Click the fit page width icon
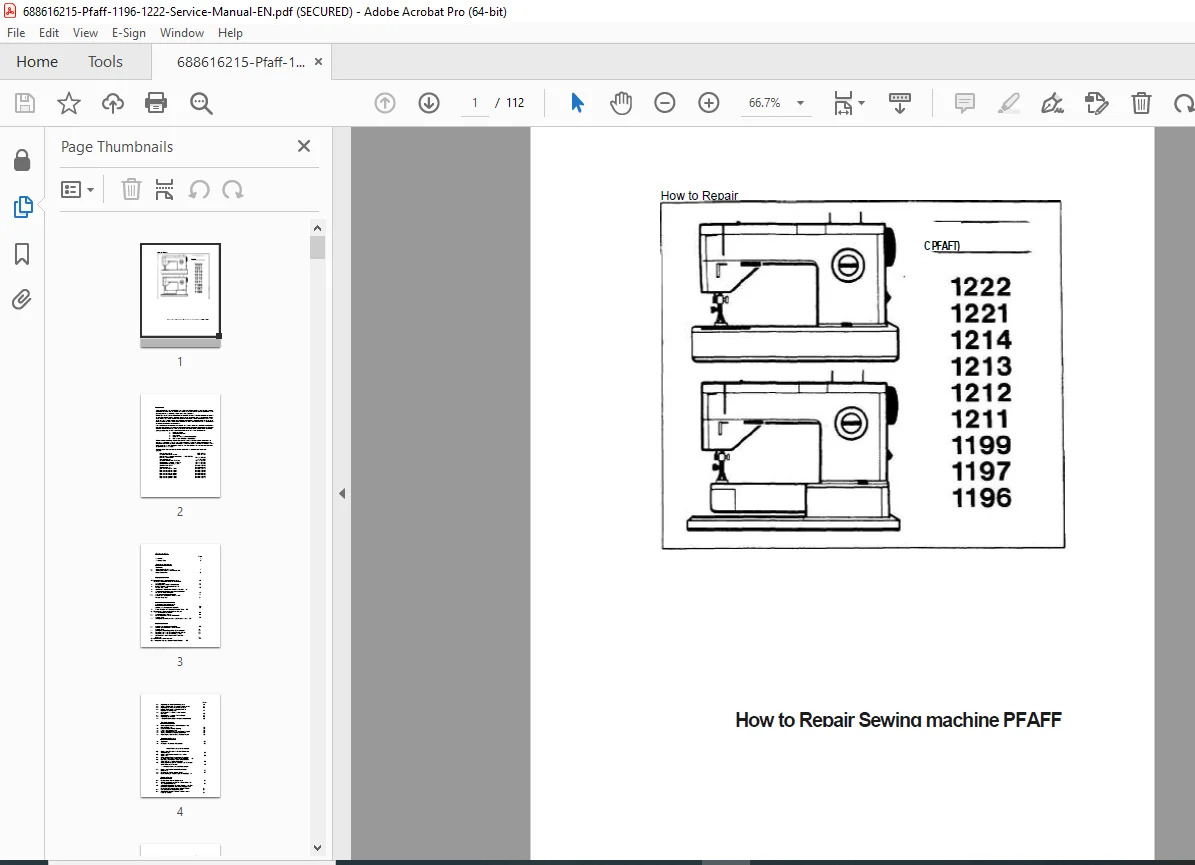Viewport: 1195px width, 865px height. pos(843,103)
